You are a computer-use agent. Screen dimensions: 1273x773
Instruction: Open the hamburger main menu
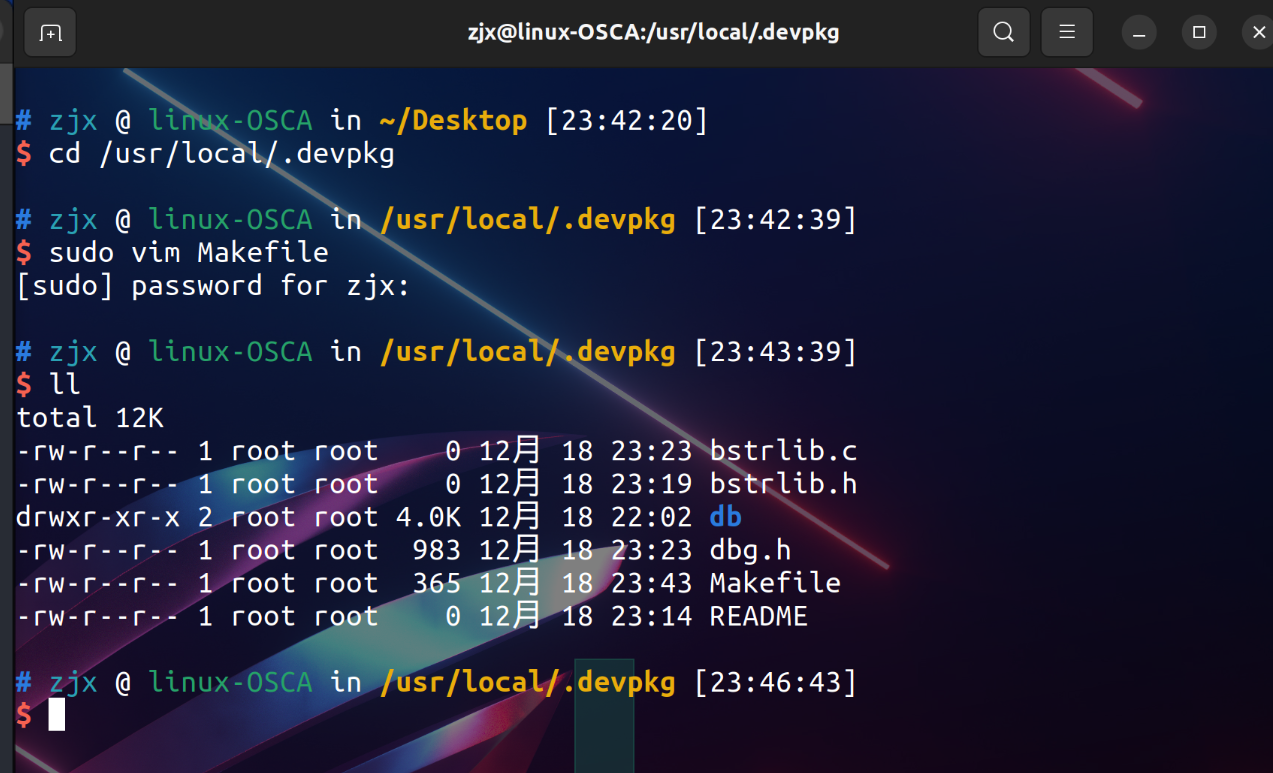pyautogui.click(x=1067, y=33)
